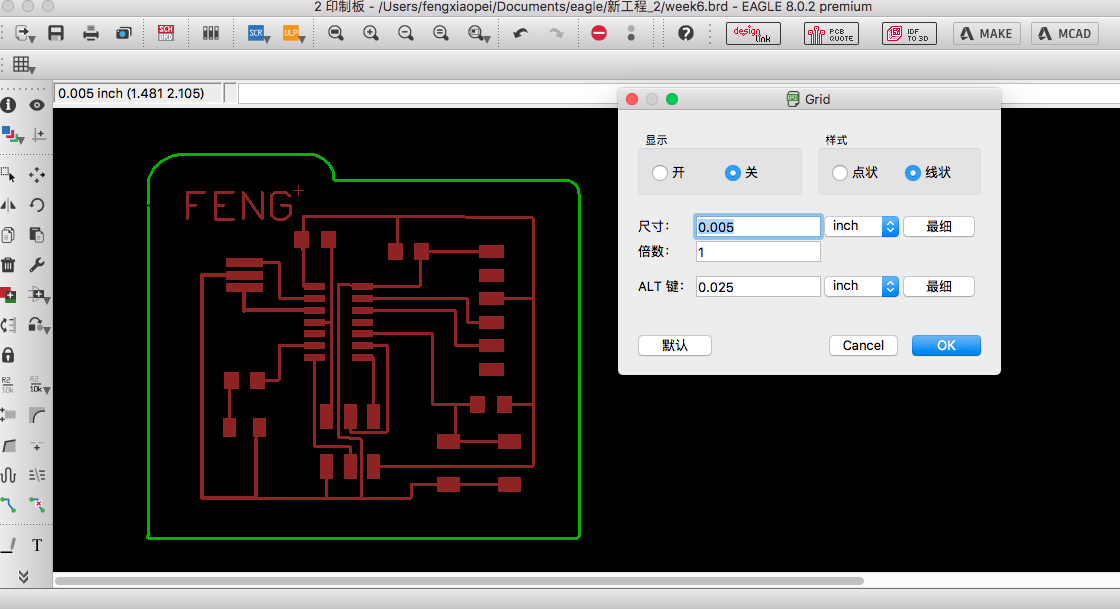Select the Mark origin tool

pos(39,135)
